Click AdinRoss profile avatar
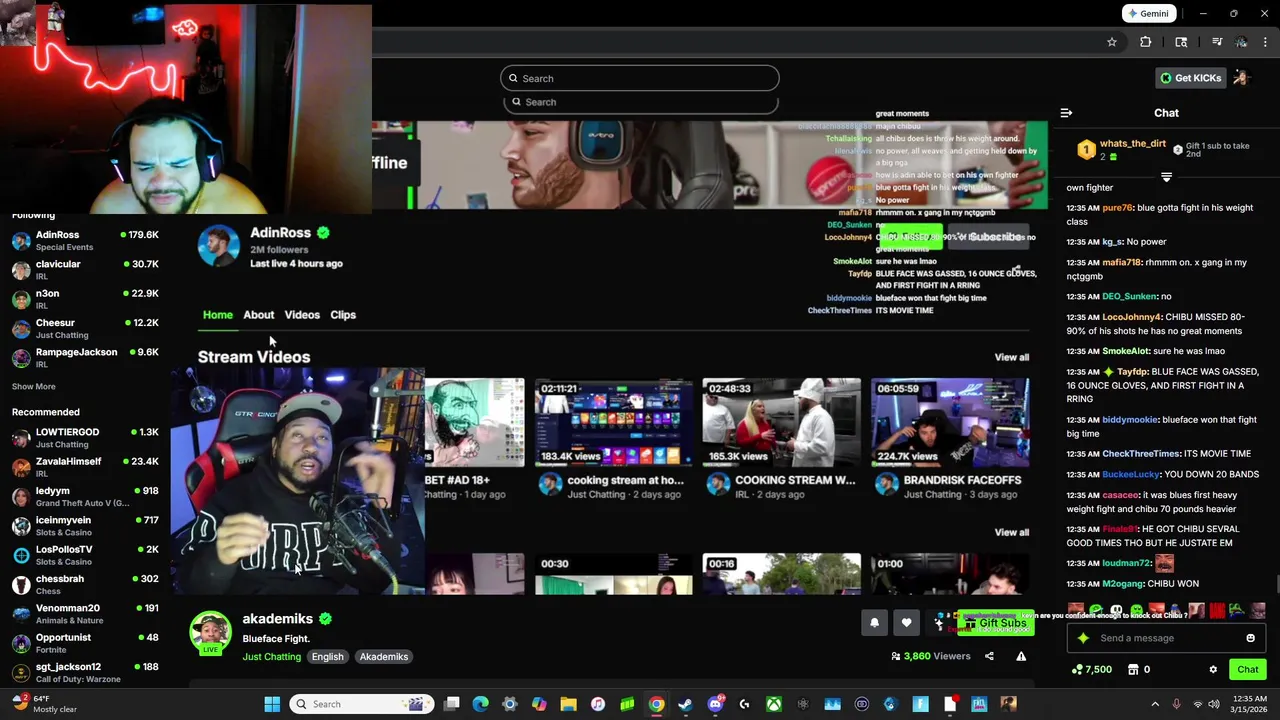Viewport: 1280px width, 720px height. coord(218,246)
